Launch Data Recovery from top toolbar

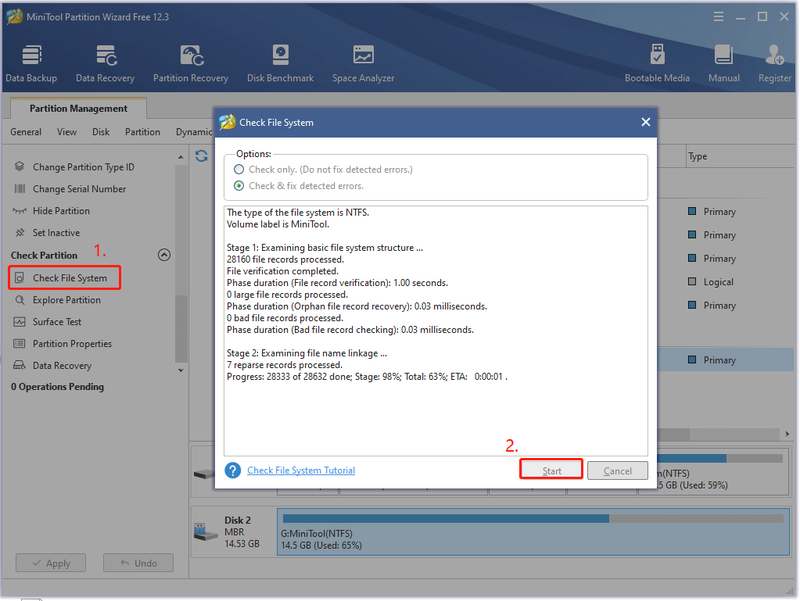pyautogui.click(x=105, y=63)
